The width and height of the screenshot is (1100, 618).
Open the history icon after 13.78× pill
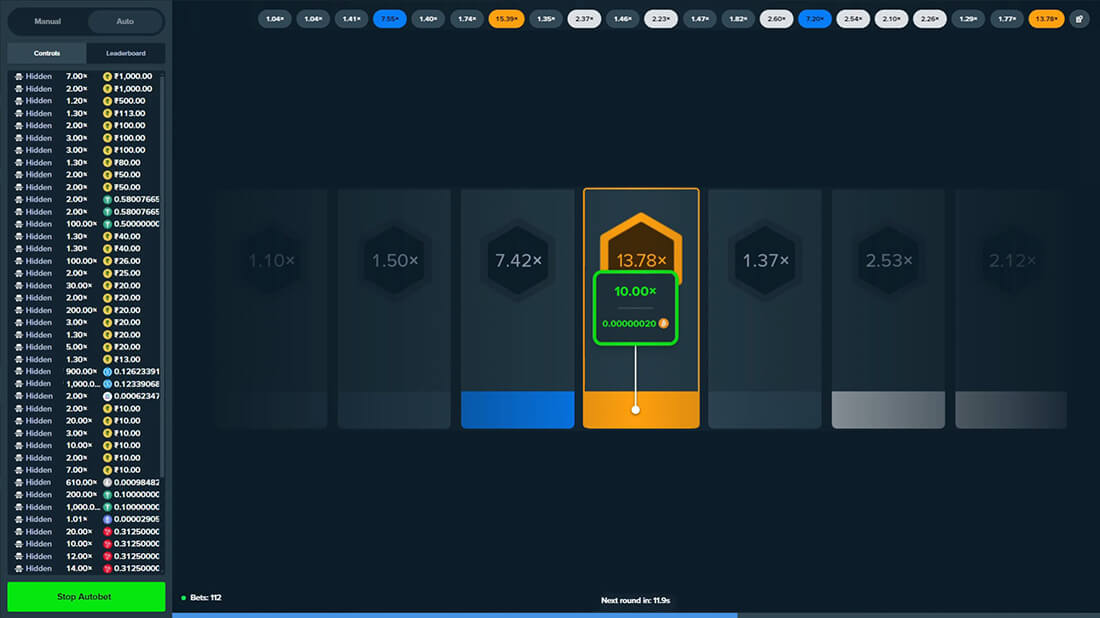coord(1079,19)
